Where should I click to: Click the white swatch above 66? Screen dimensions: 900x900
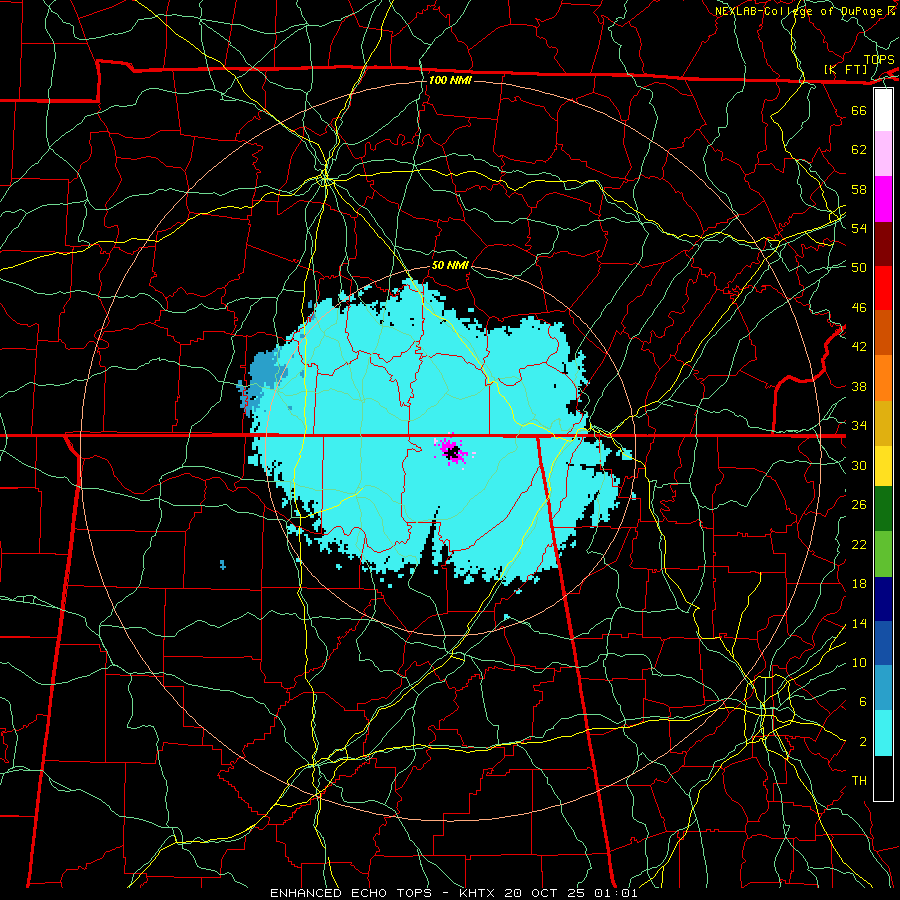(x=883, y=110)
